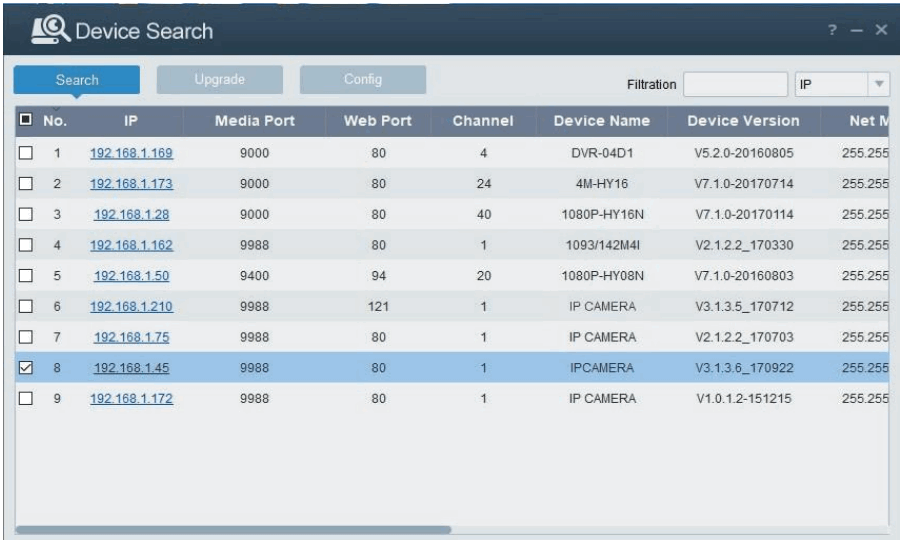
Task: Click version V3.1.3.5_170712 cell
Action: pyautogui.click(x=744, y=306)
